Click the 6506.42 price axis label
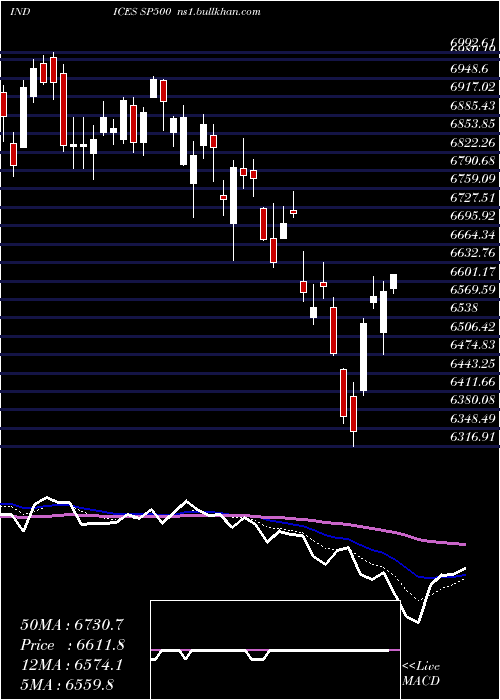 (473, 329)
